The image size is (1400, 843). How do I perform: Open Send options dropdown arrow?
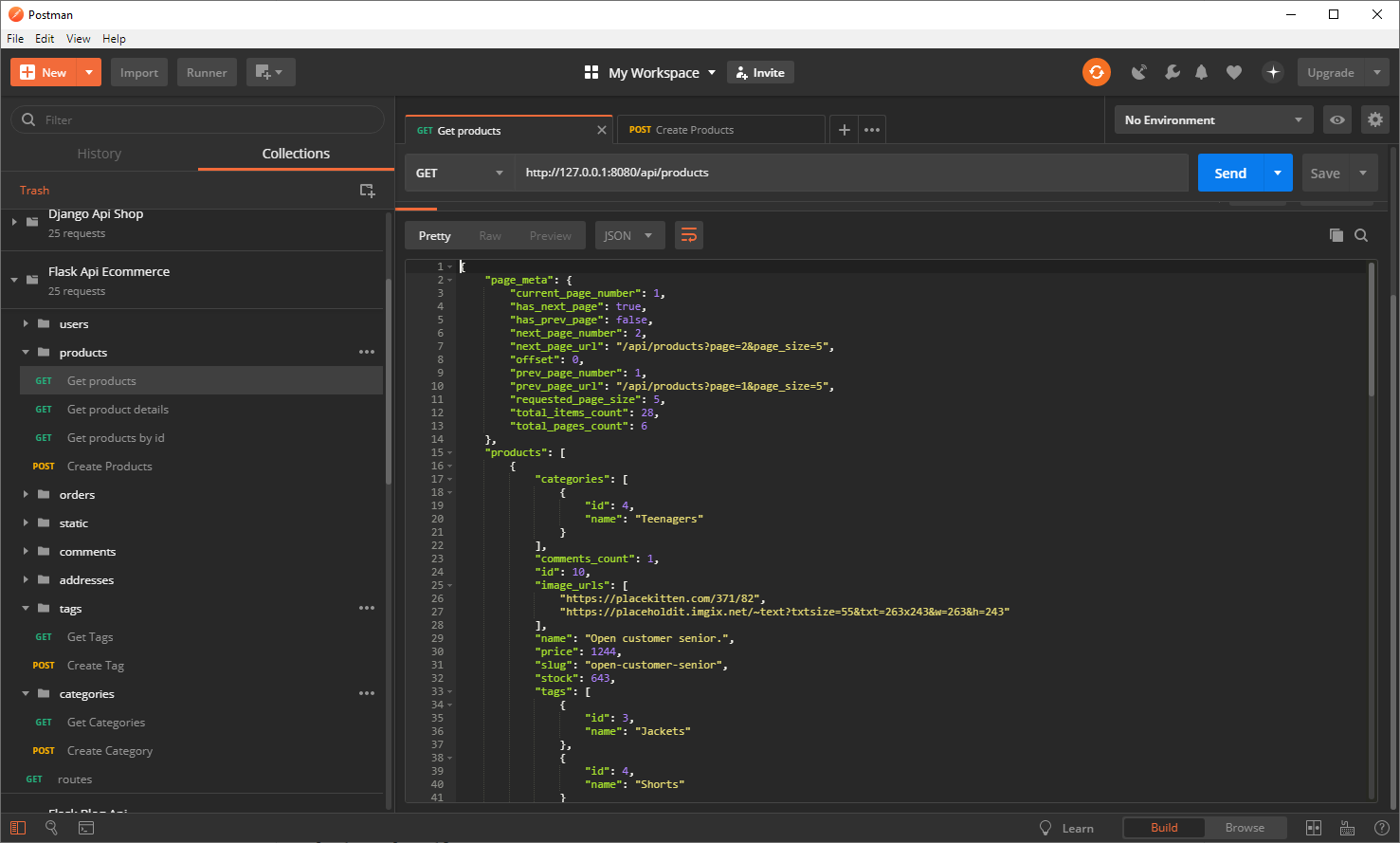[1278, 173]
